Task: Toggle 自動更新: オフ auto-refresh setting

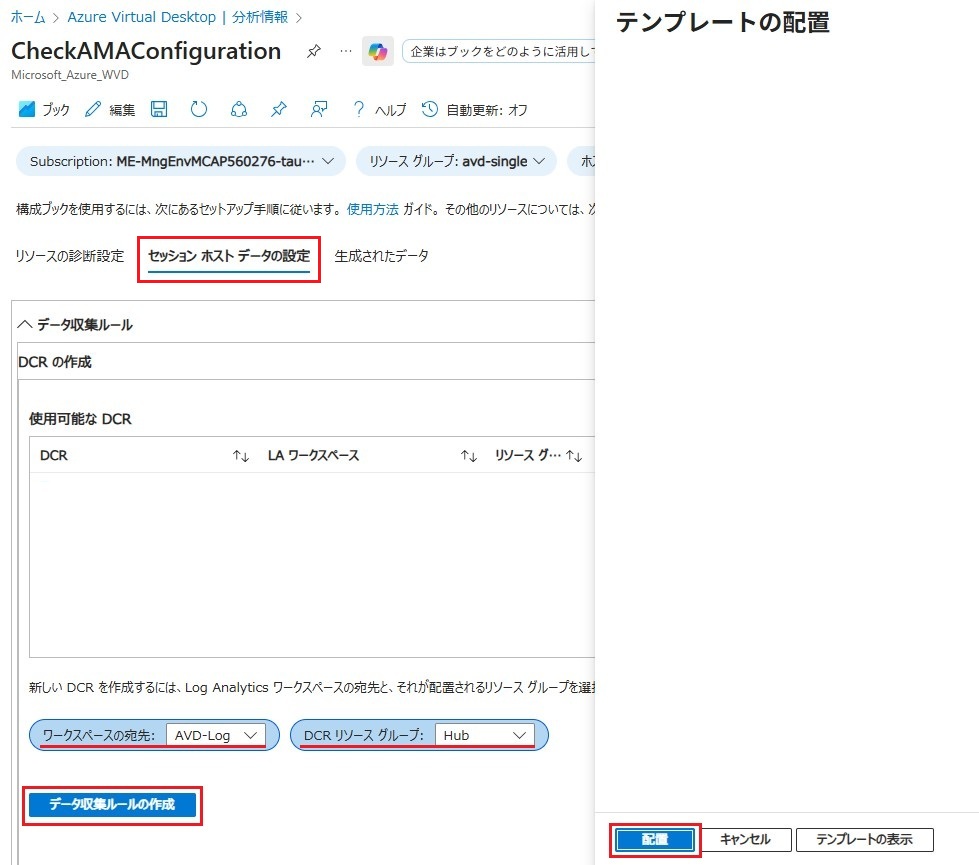Action: click(475, 110)
